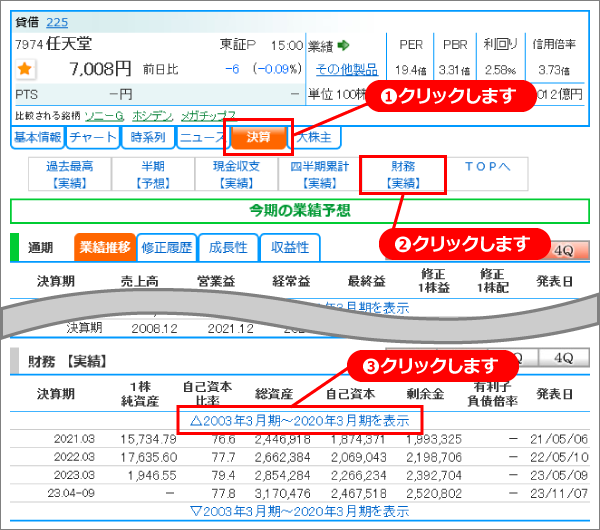Select the 23.04-09 row period cell
Image resolution: width=600 pixels, height=530 pixels.
[71, 493]
